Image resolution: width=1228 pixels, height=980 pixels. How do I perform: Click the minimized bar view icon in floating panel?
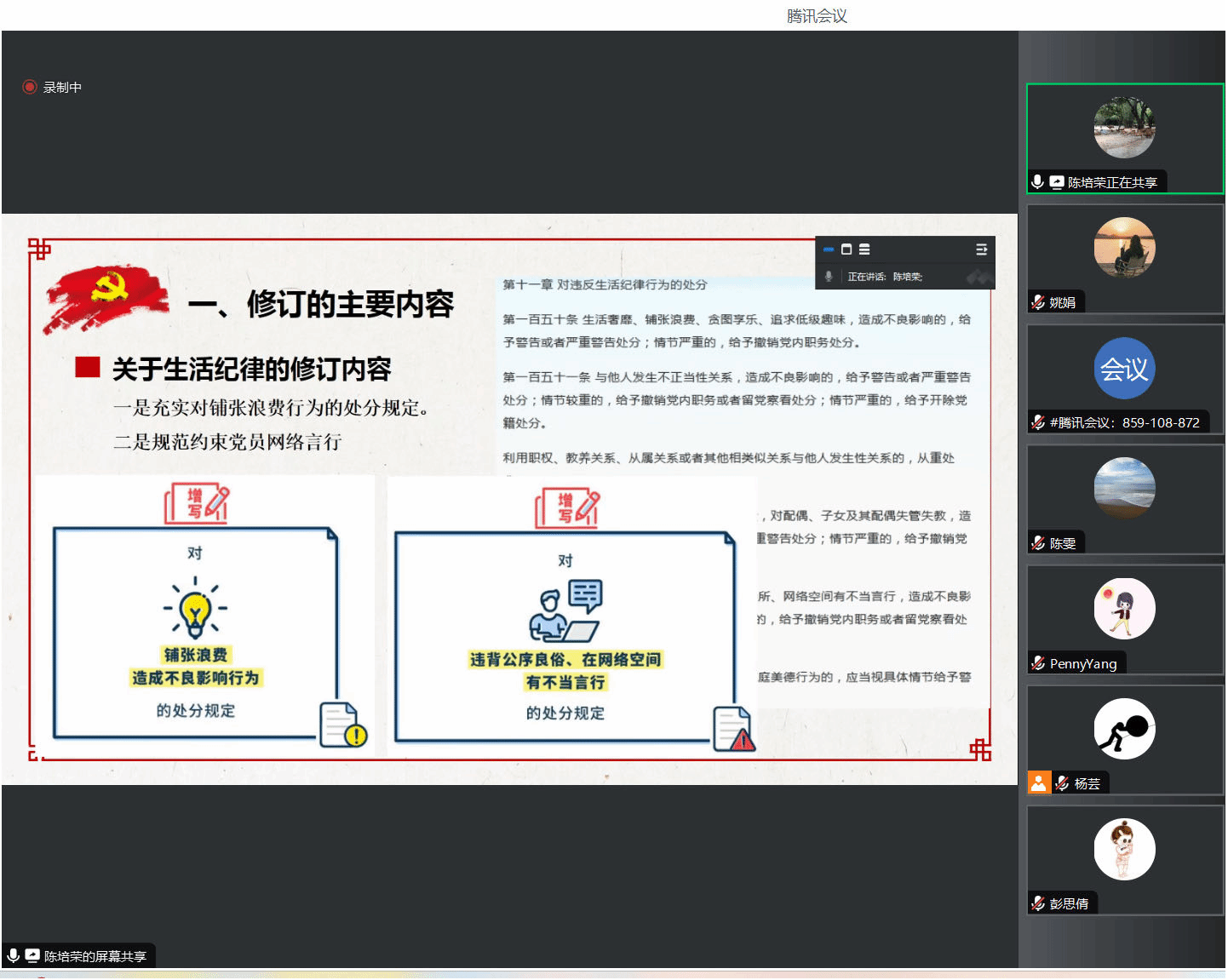(x=829, y=249)
